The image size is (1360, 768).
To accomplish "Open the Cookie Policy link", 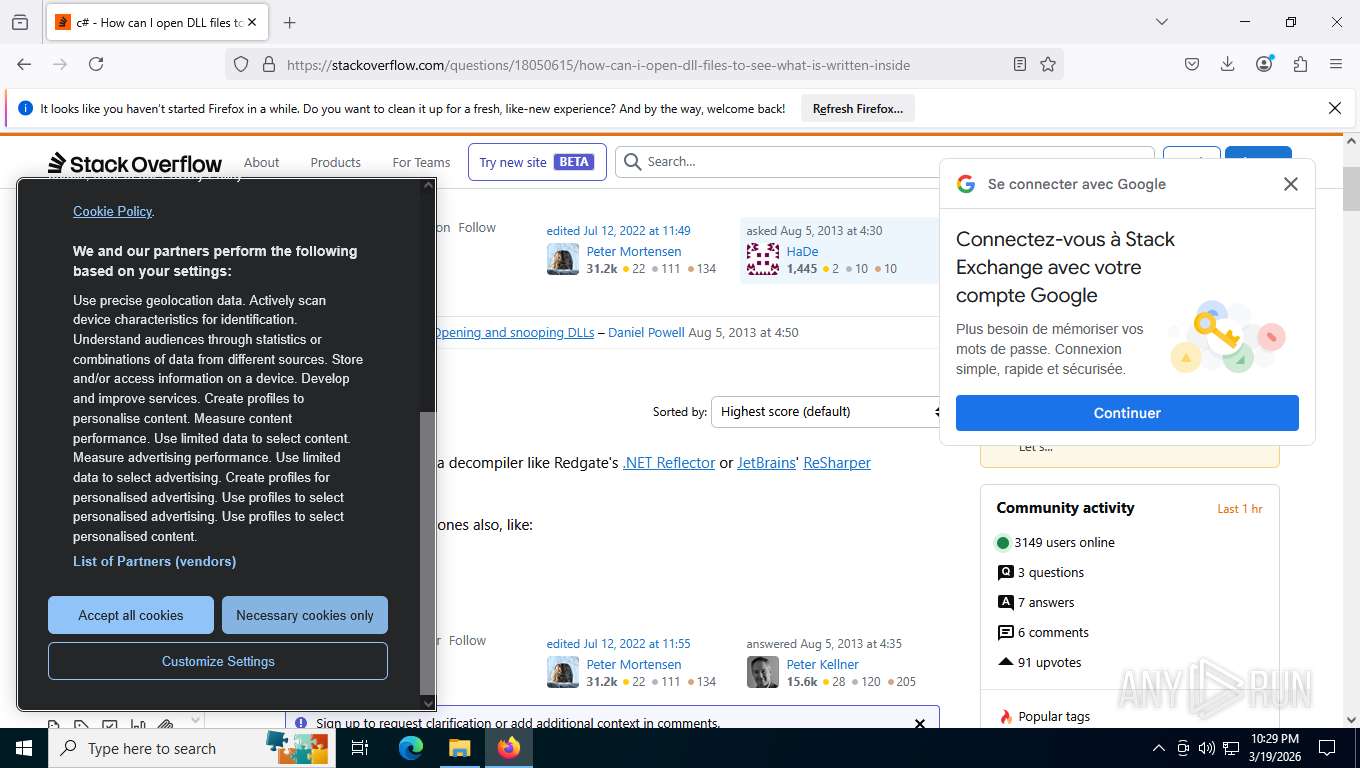I will pos(112,211).
